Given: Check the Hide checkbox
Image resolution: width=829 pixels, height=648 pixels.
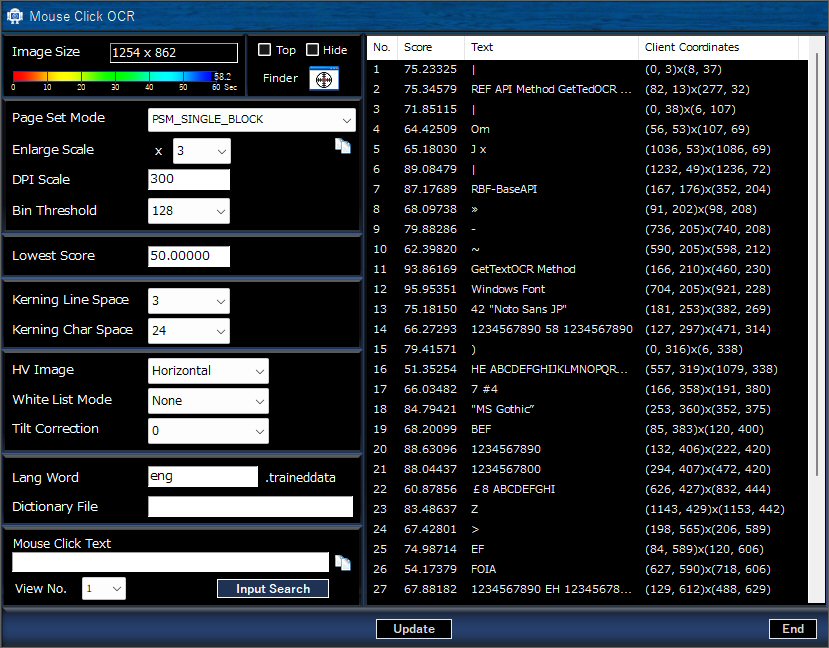Looking at the screenshot, I should (x=313, y=49).
